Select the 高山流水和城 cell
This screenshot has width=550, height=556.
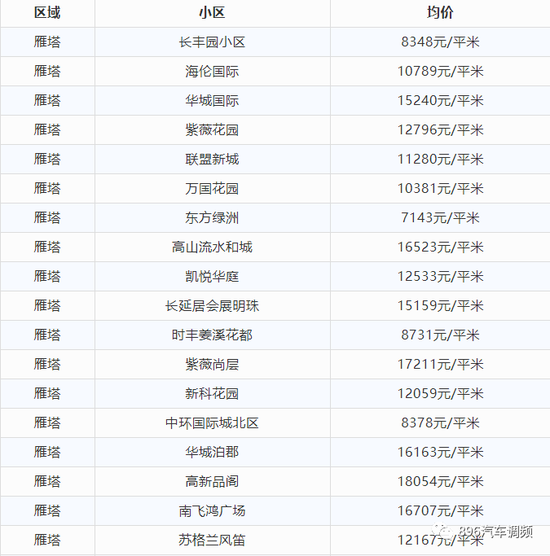[212, 248]
